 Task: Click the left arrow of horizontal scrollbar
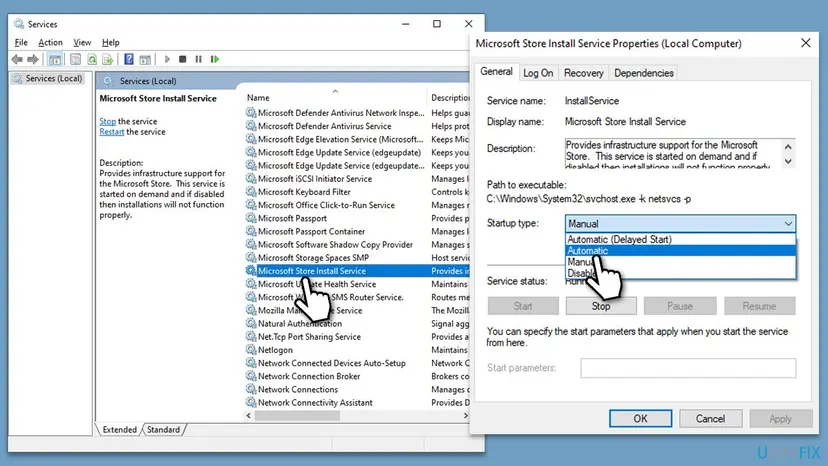[249, 416]
